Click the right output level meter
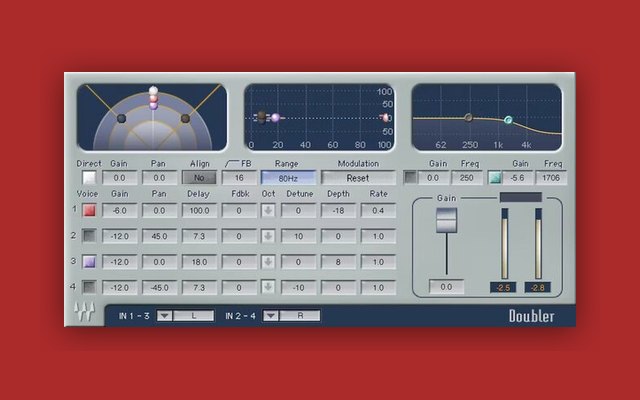This screenshot has width=640, height=400. coord(538,244)
